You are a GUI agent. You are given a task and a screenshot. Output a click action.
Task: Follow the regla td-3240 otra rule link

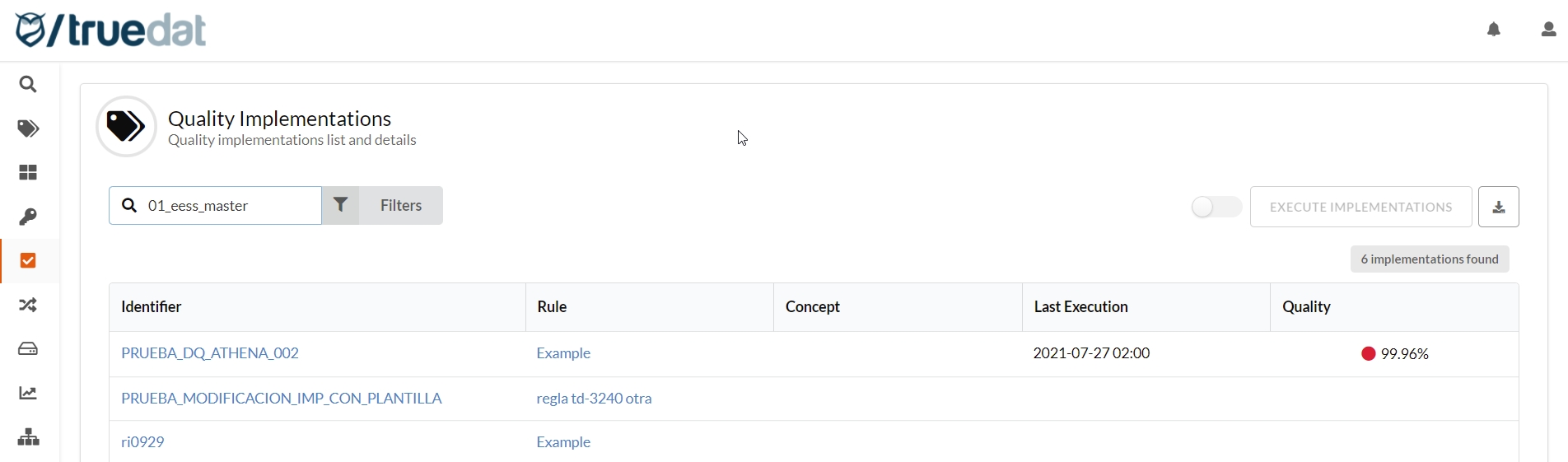coord(594,399)
